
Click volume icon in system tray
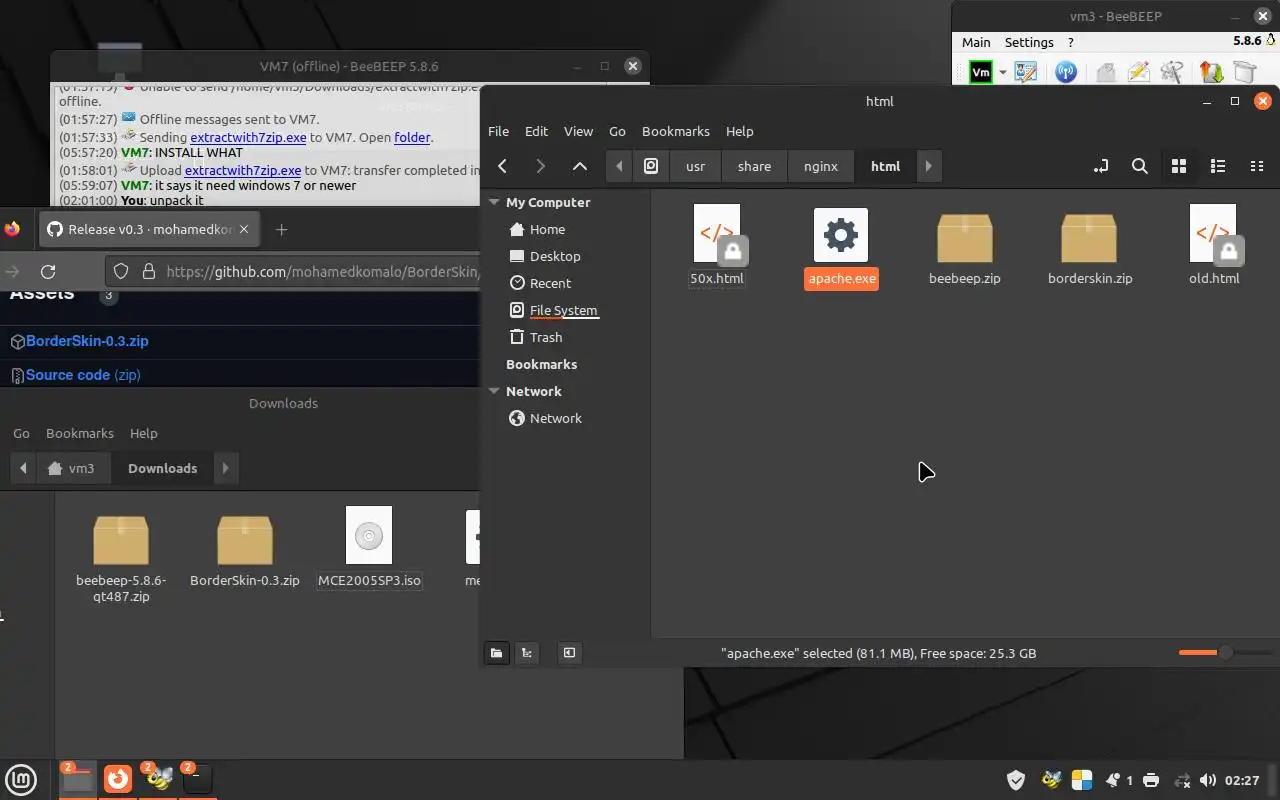tap(1208, 780)
